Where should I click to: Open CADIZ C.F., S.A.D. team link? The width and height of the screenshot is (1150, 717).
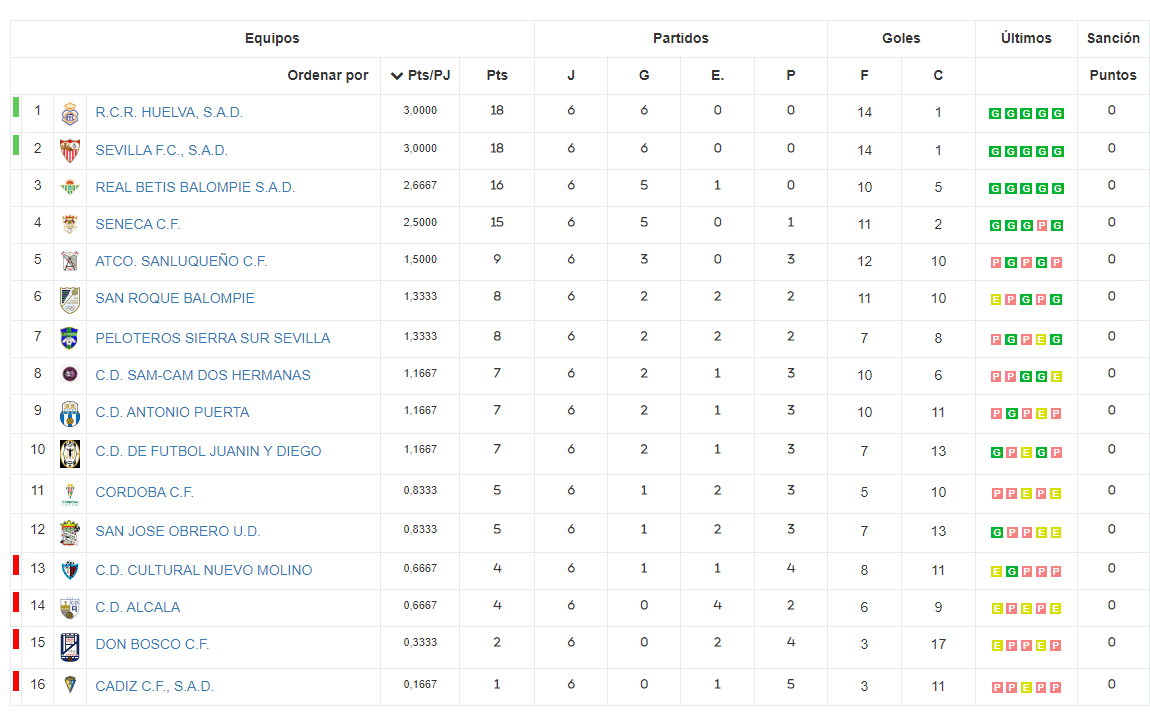point(155,687)
